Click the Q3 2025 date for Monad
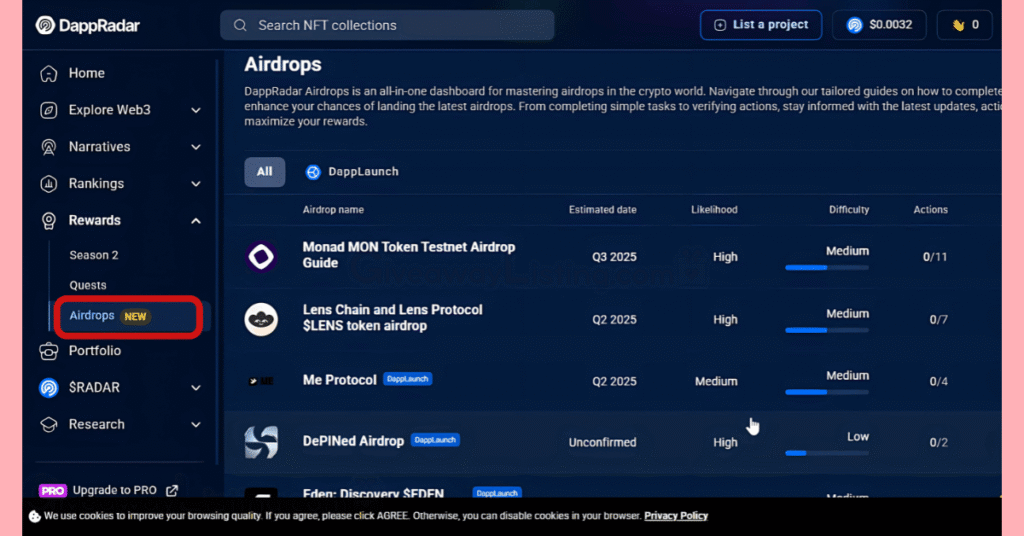The width and height of the screenshot is (1024, 536). [x=614, y=257]
